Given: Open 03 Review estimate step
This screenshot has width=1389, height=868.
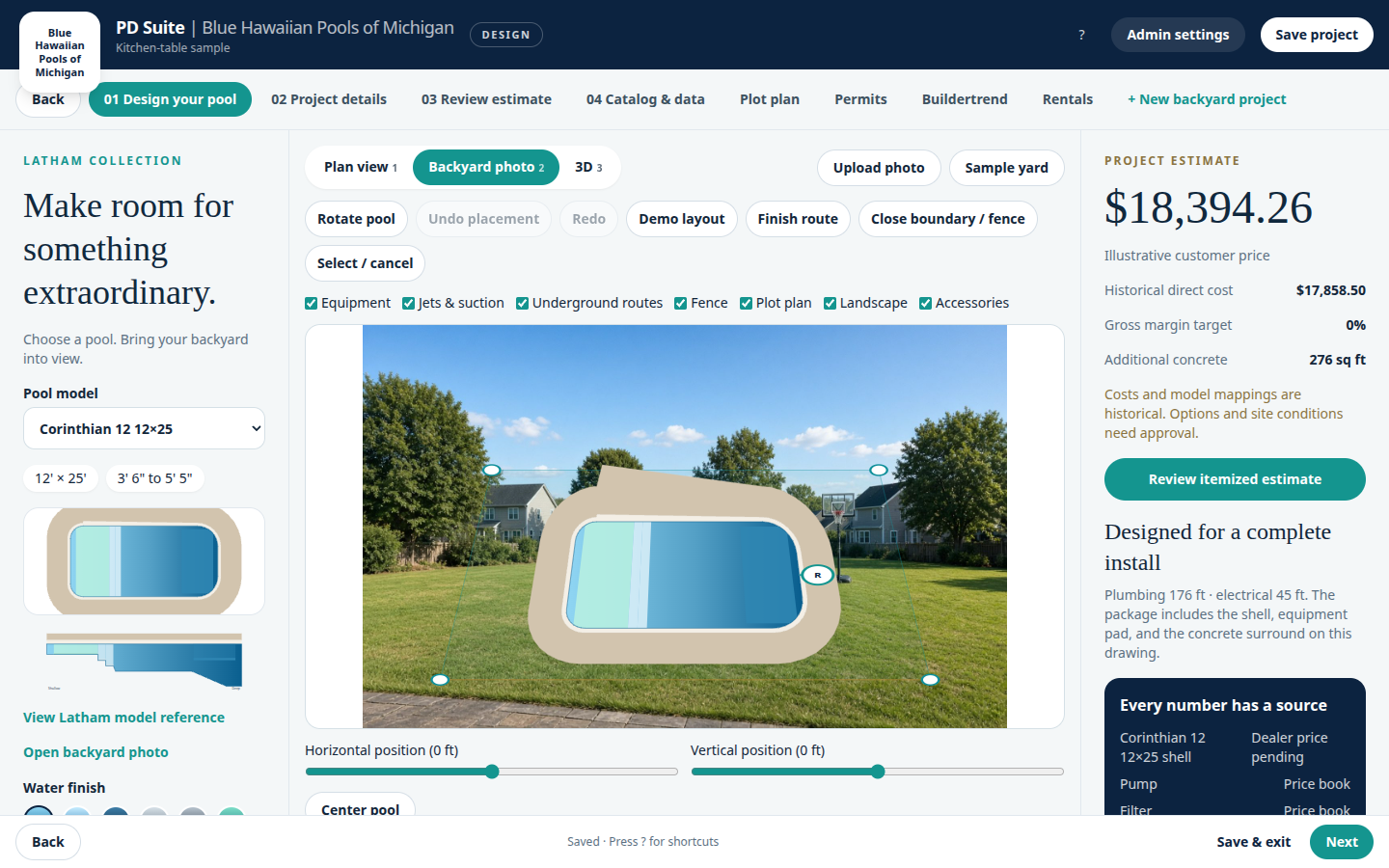Looking at the screenshot, I should (486, 99).
